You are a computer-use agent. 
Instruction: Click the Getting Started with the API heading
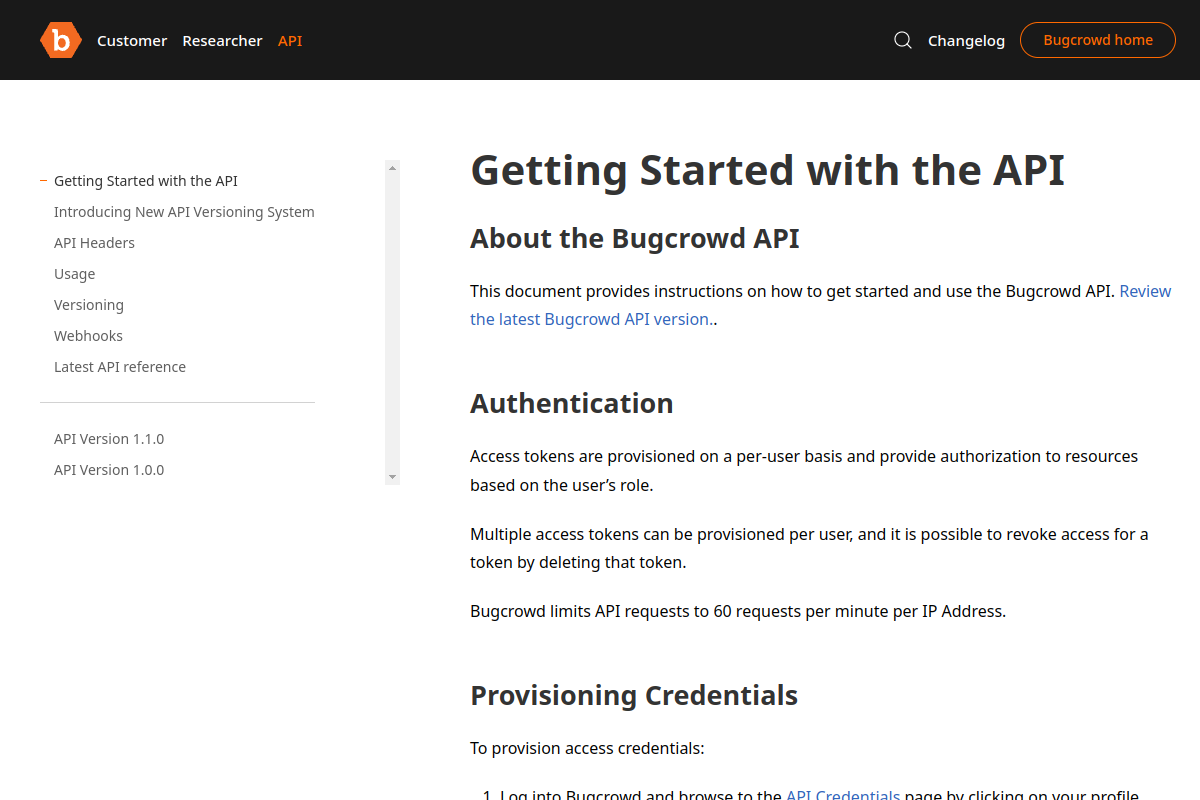[767, 170]
